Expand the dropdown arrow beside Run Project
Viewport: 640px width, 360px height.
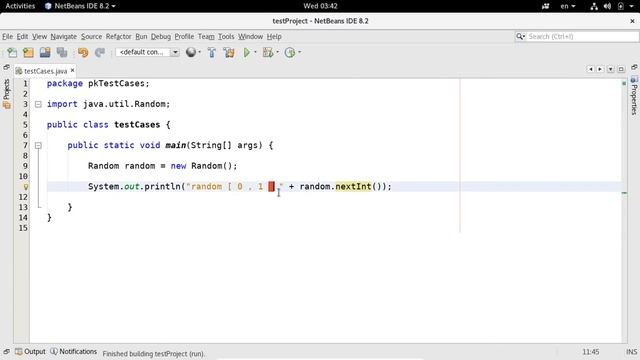(x=256, y=52)
